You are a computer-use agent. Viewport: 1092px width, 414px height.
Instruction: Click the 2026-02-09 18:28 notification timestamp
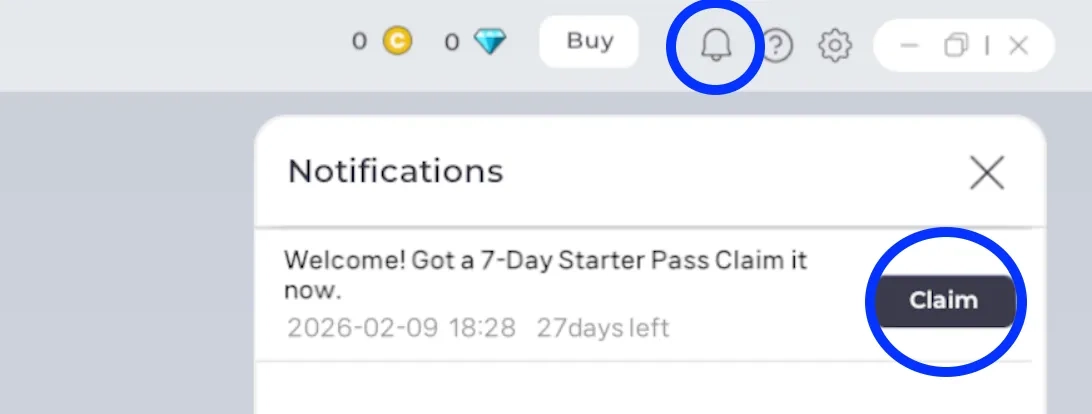click(401, 328)
